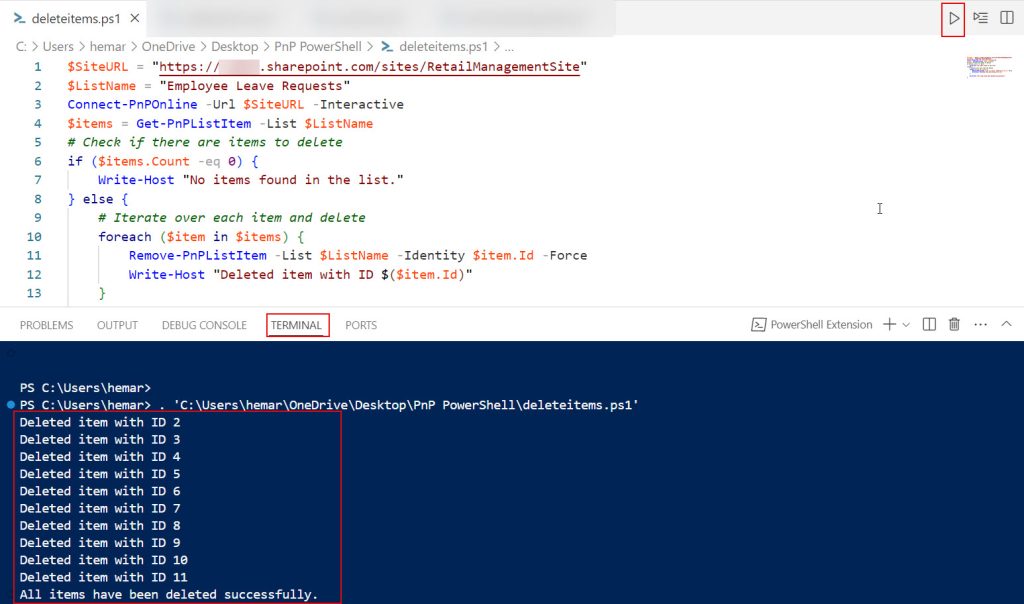Screen dimensions: 1024x604
Task: Open the new terminal launch profile dropdown
Action: (906, 325)
